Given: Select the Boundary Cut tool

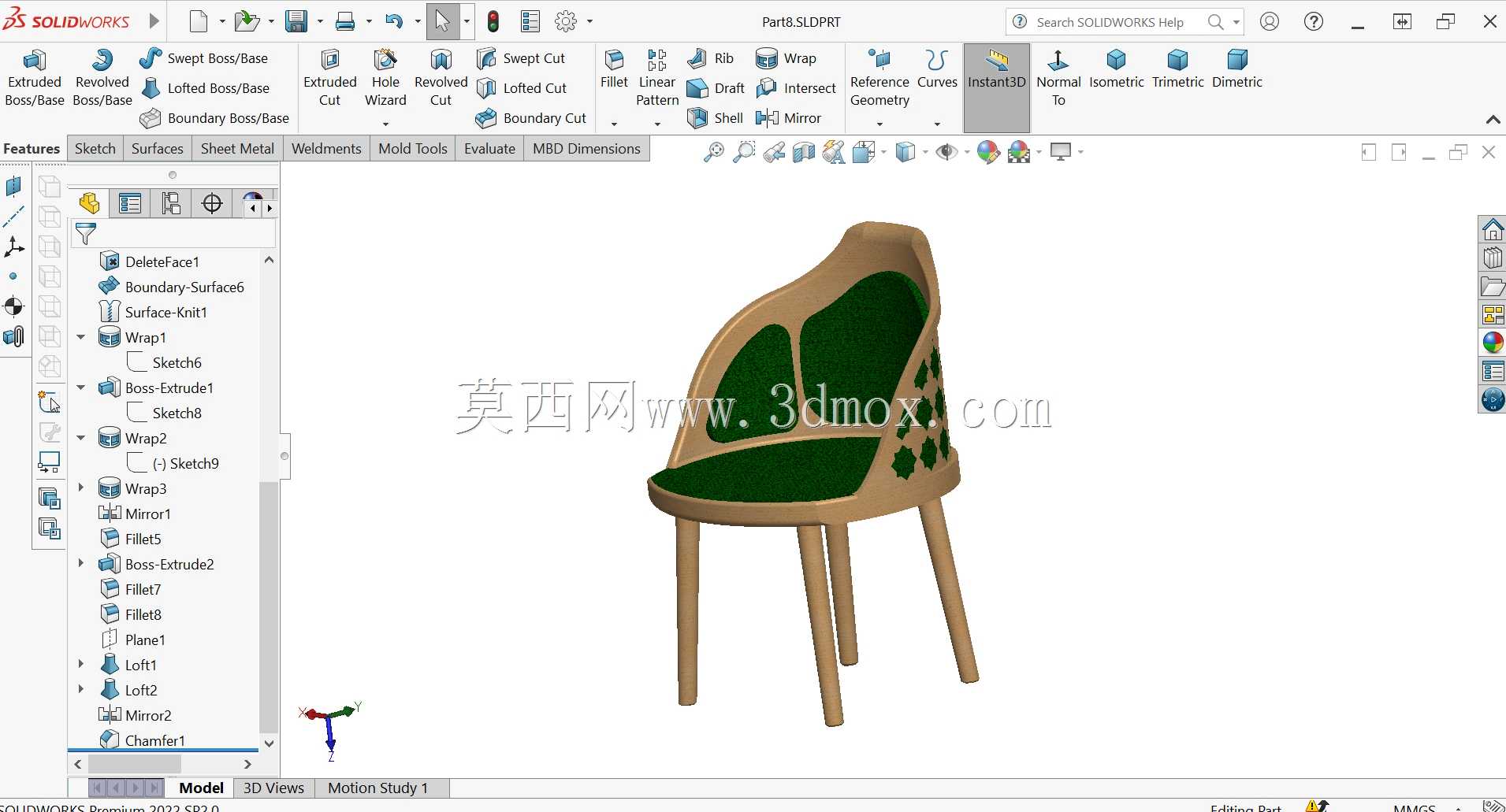Looking at the screenshot, I should point(531,118).
